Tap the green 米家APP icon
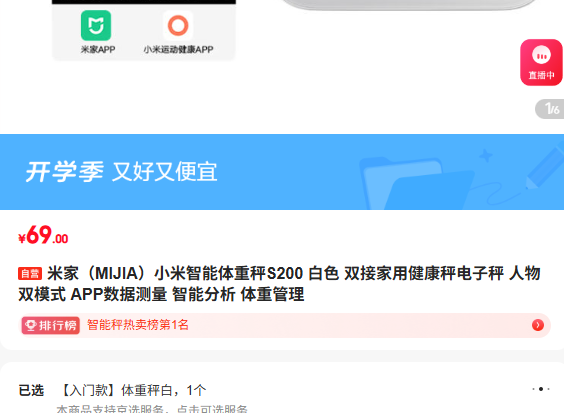This screenshot has width=564, height=413. coord(96,26)
